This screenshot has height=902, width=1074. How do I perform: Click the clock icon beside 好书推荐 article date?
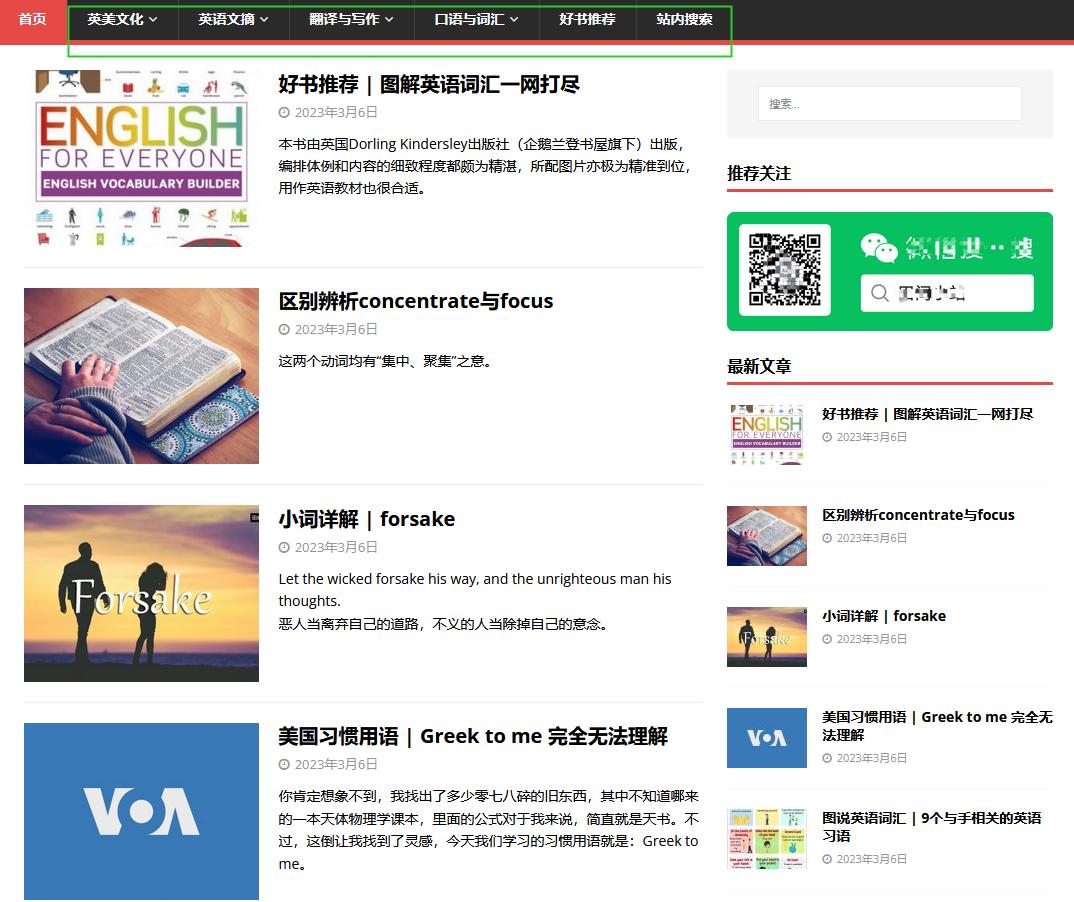(284, 112)
